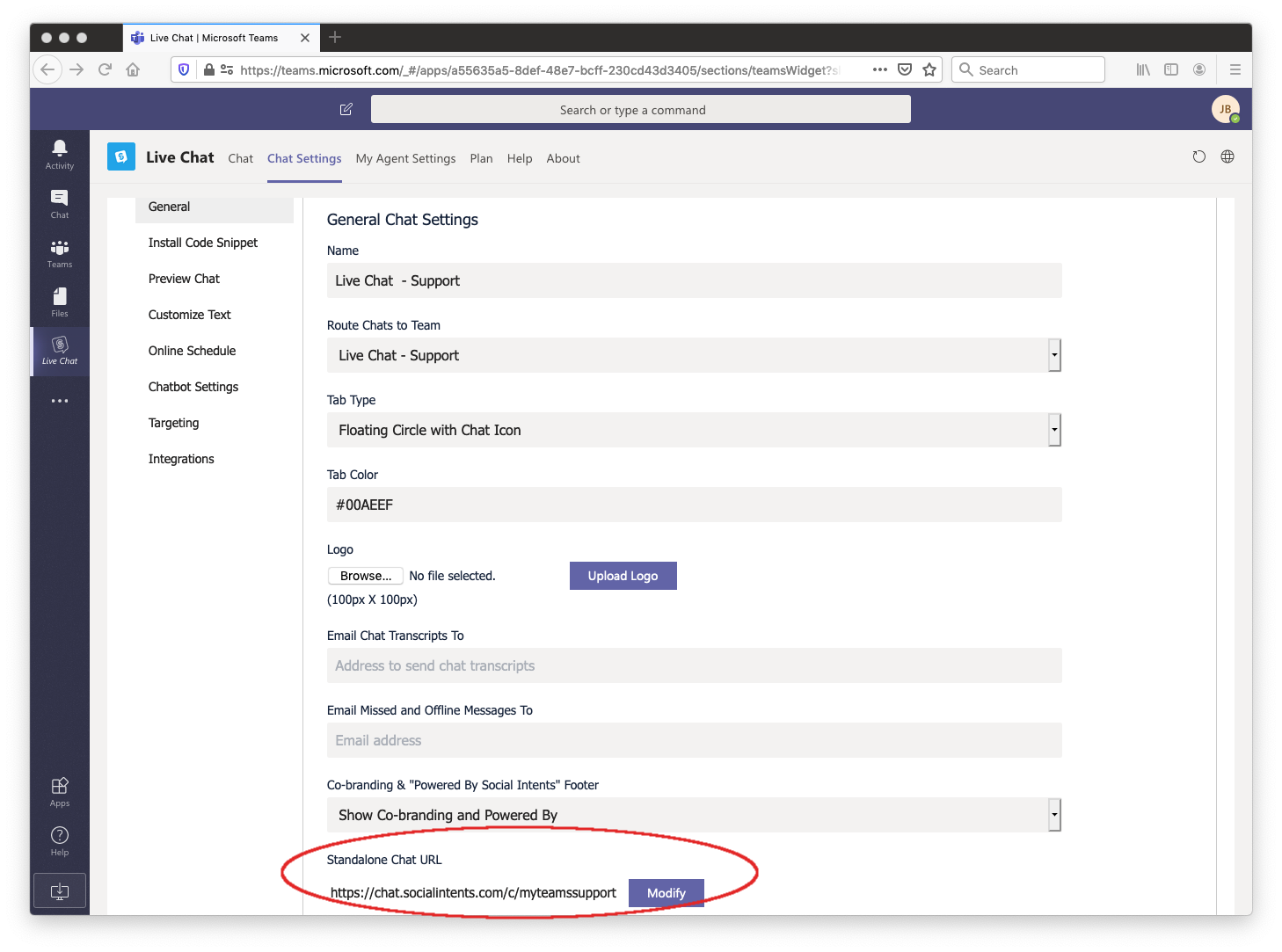1282x952 pixels.
Task: Start a new chat with the compose icon
Action: (x=345, y=109)
